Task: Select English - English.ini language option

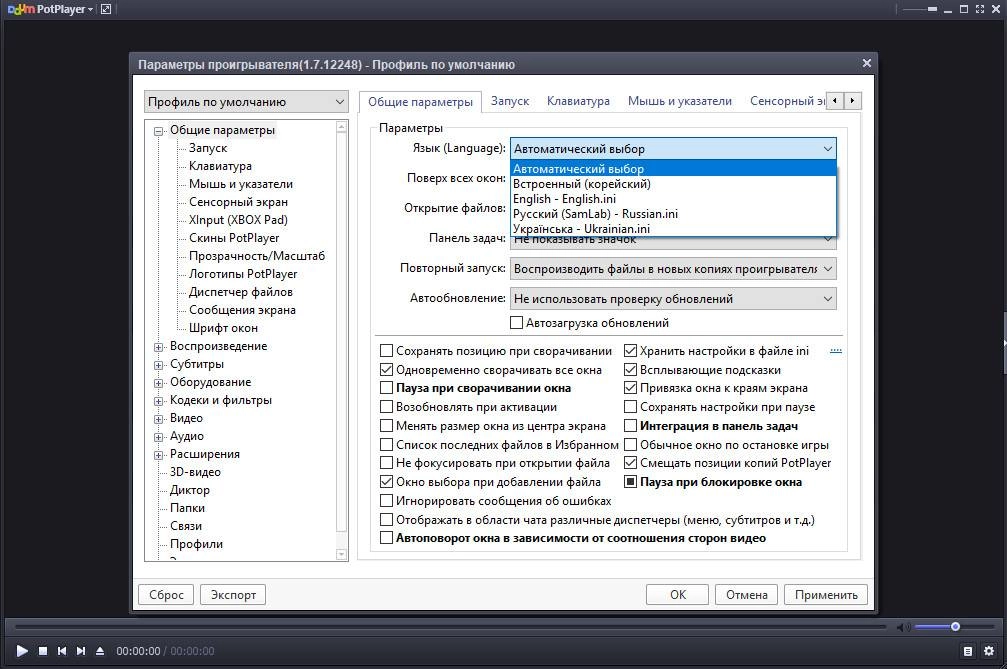Action: pos(674,199)
